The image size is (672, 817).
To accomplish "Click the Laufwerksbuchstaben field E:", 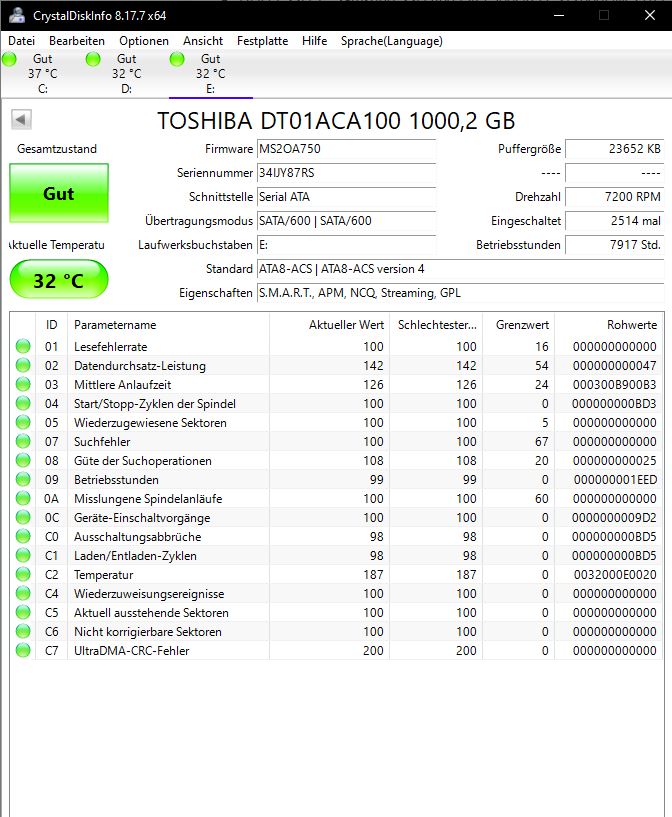I will click(x=346, y=245).
